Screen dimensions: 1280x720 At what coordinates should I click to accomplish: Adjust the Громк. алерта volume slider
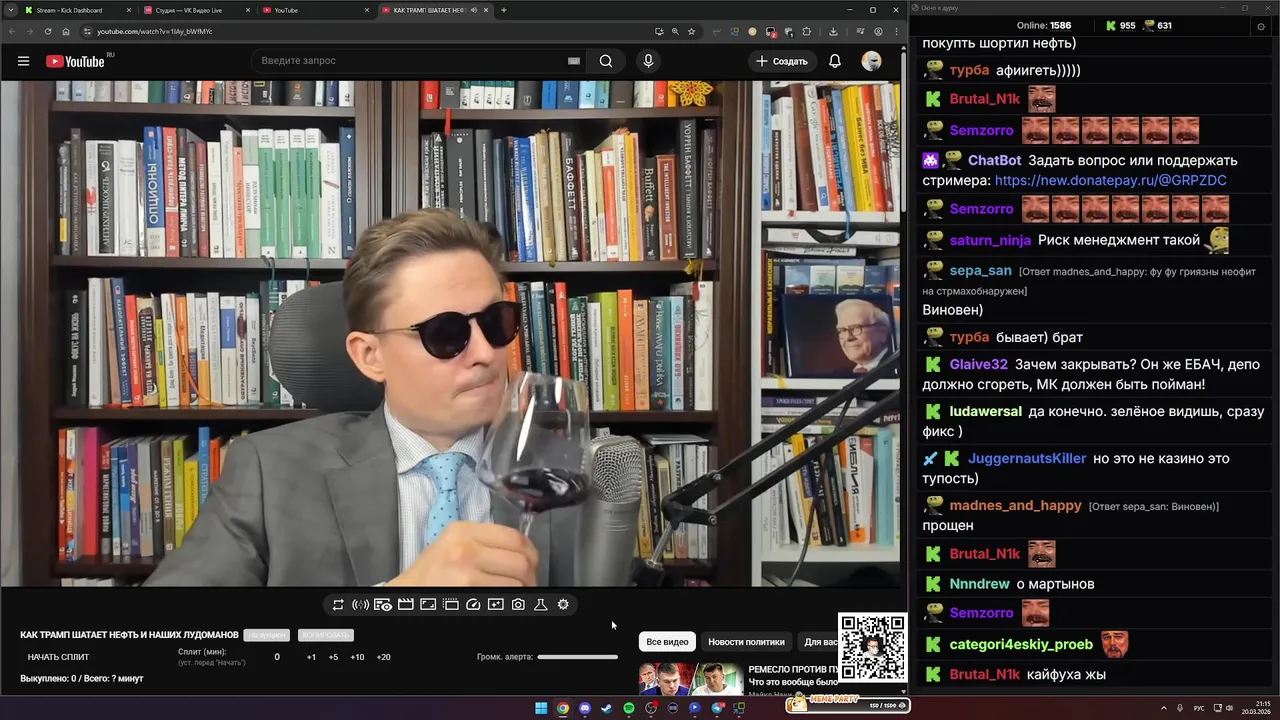point(577,657)
